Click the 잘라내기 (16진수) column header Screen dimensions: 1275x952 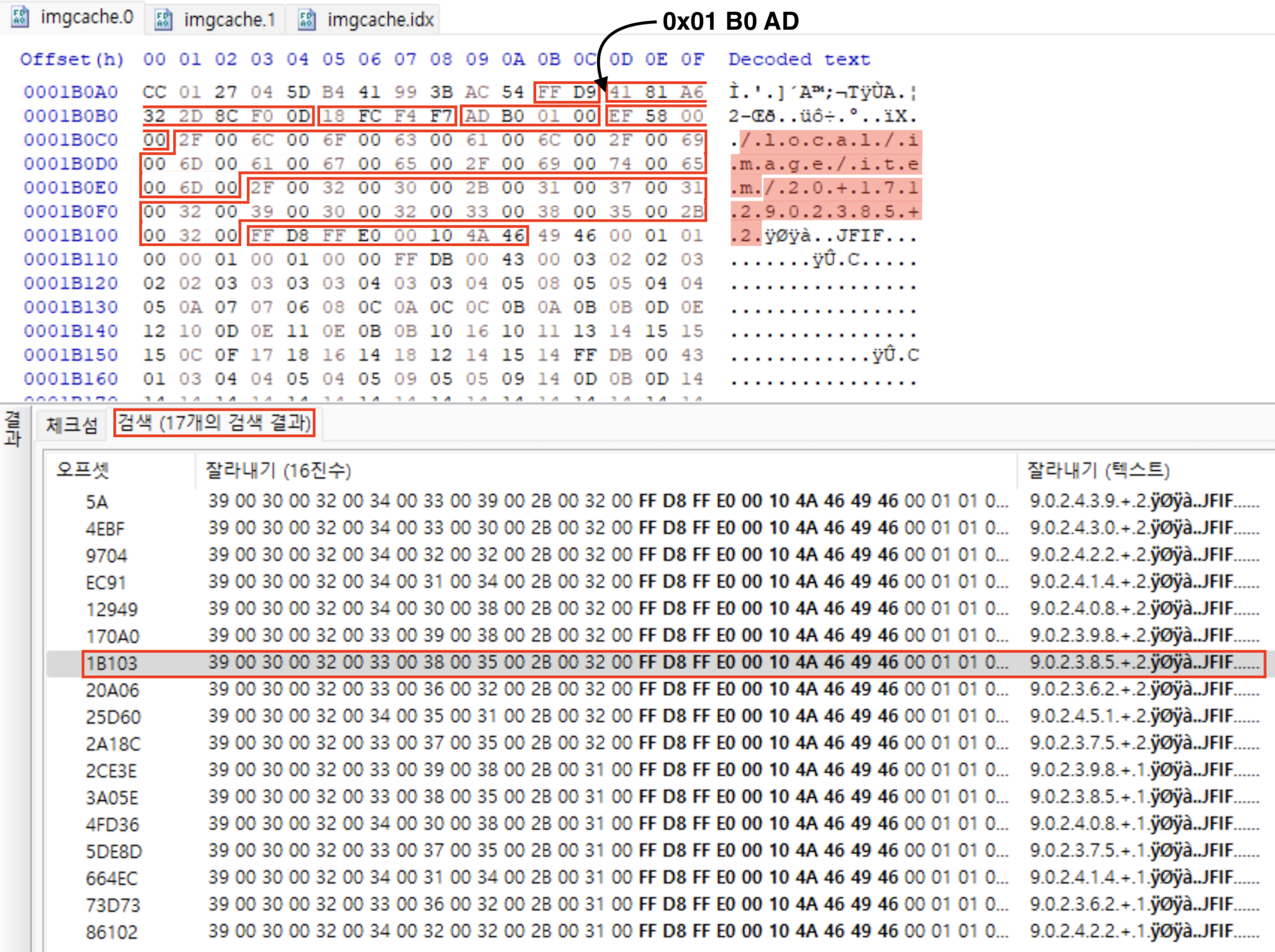[x=278, y=470]
